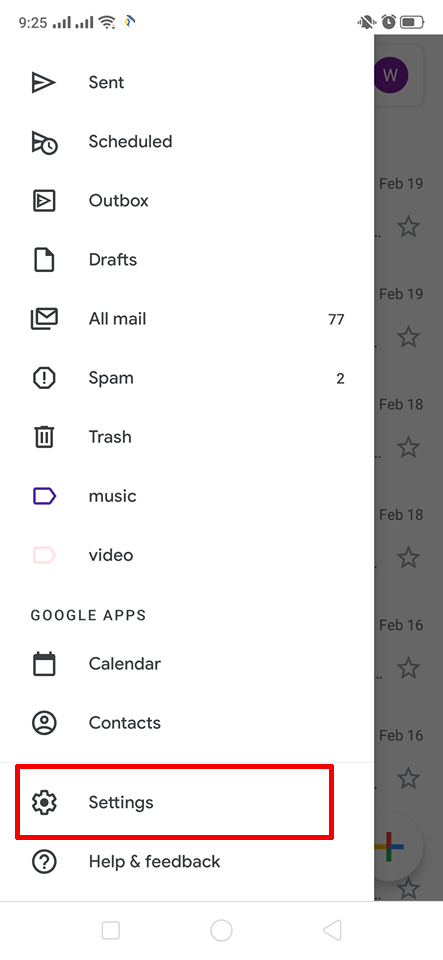
Task: Tap the purple W account avatar
Action: tap(390, 75)
